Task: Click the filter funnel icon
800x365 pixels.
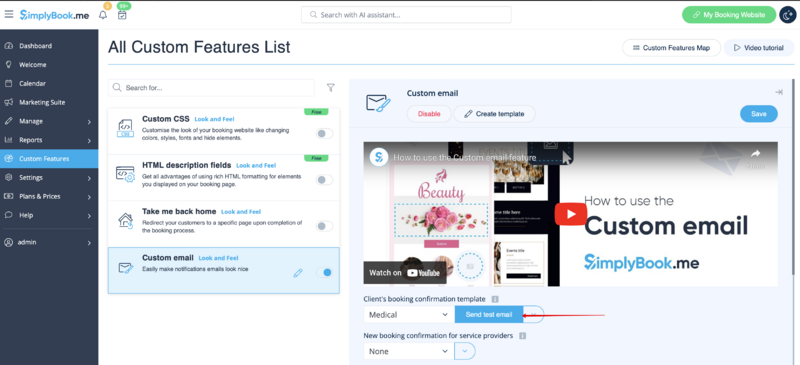Action: pos(331,88)
